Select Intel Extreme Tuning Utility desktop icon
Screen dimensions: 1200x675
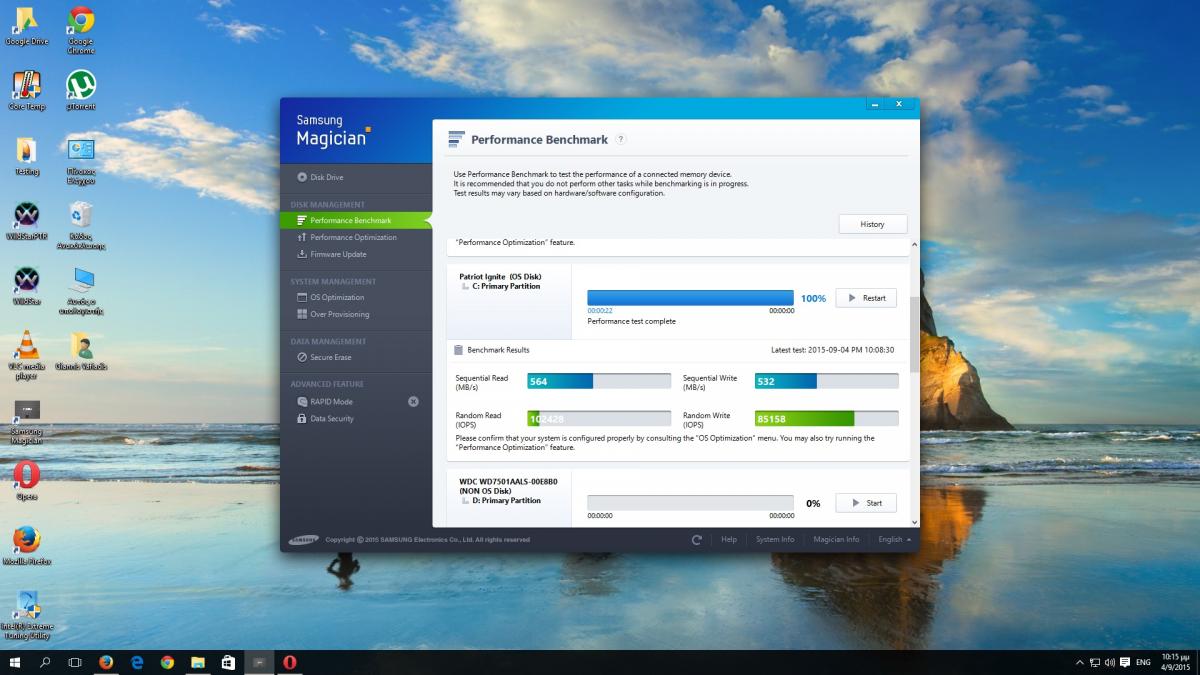click(x=27, y=616)
